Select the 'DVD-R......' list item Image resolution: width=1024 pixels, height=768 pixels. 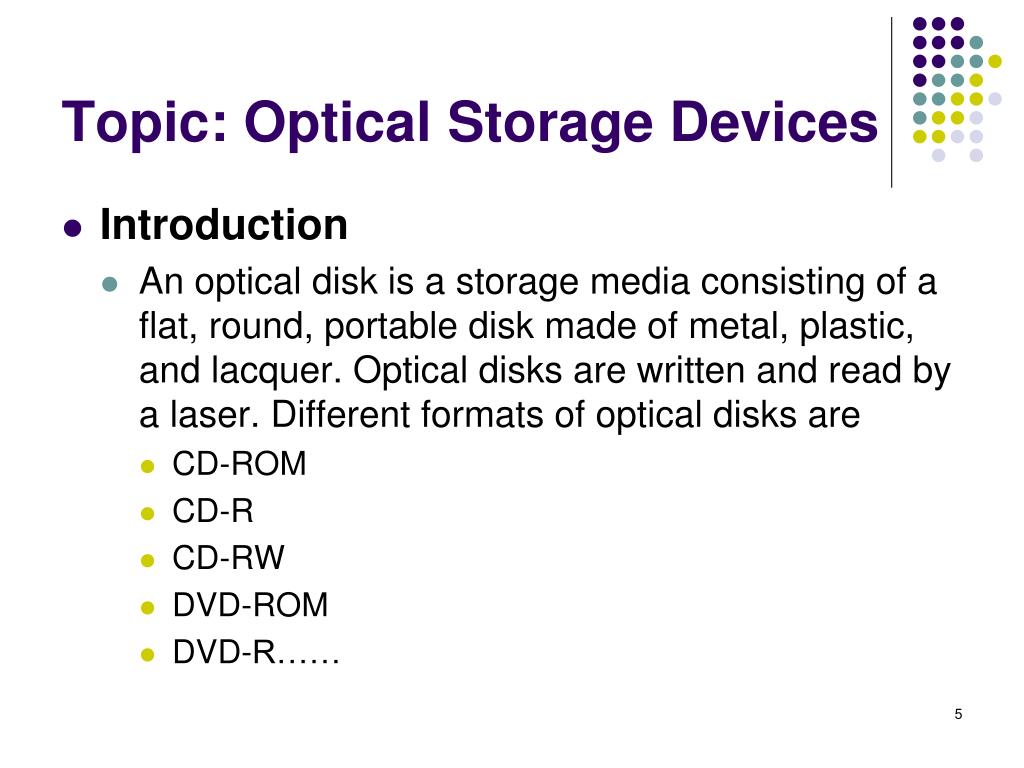255,652
